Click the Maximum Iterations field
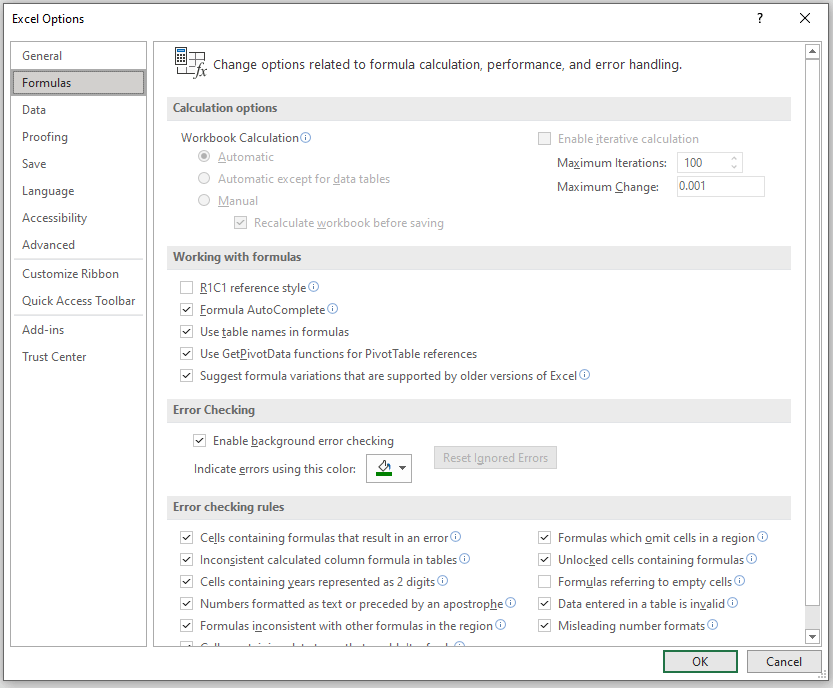 [703, 163]
